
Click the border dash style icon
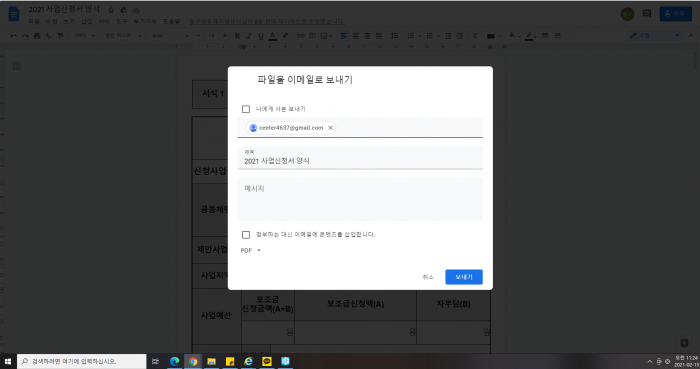click(558, 36)
